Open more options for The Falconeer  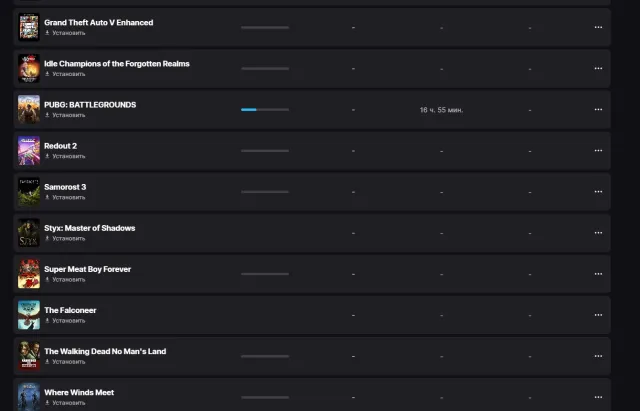click(598, 315)
